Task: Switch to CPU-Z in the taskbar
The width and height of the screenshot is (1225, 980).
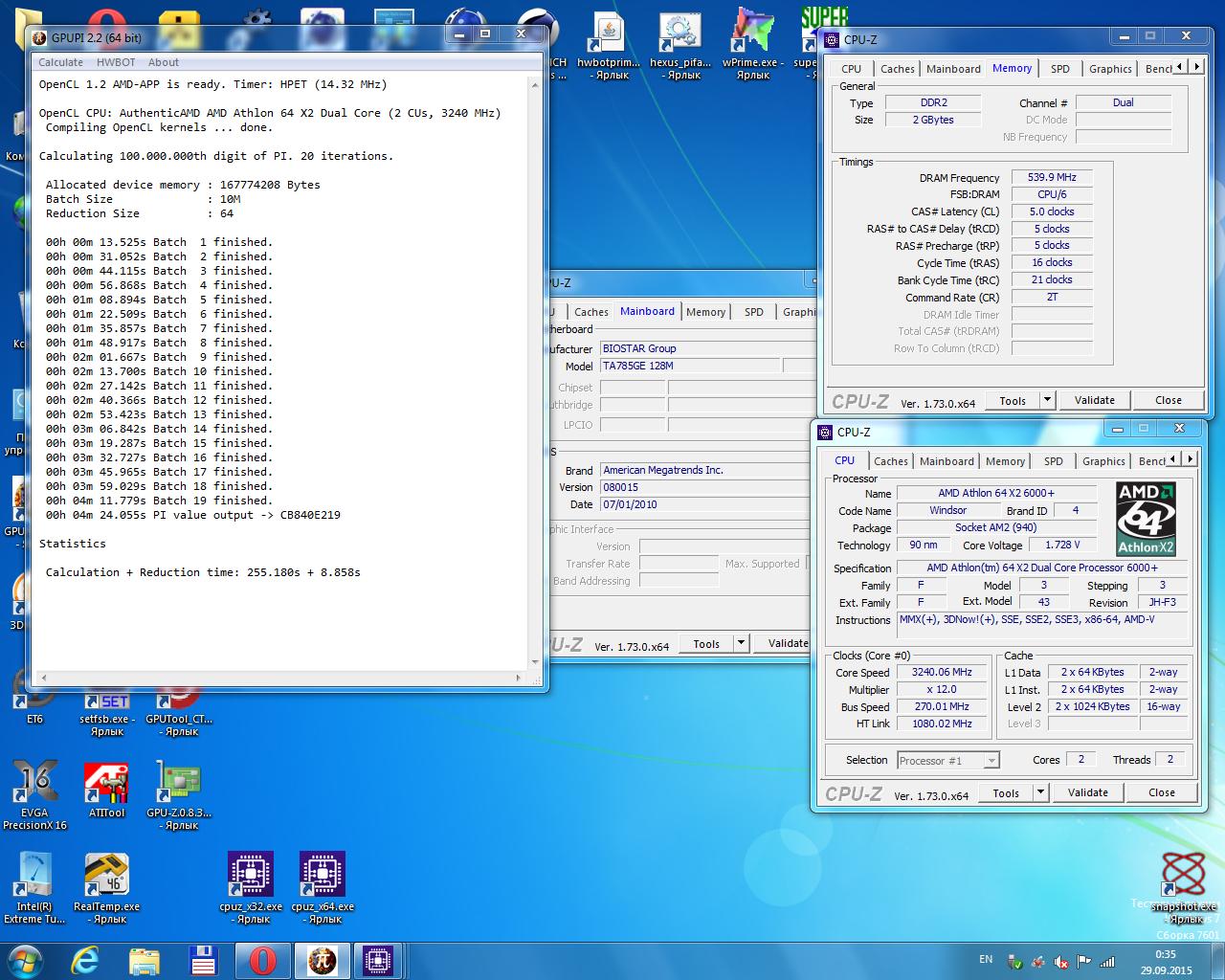Action: click(x=378, y=960)
